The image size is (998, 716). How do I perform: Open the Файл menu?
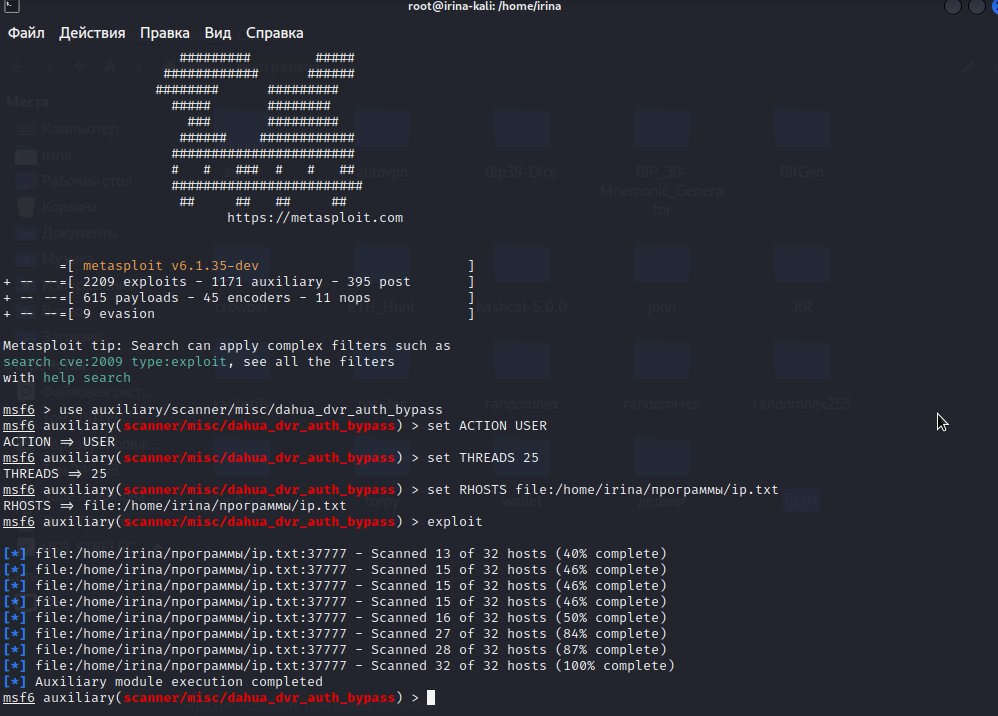tap(26, 33)
